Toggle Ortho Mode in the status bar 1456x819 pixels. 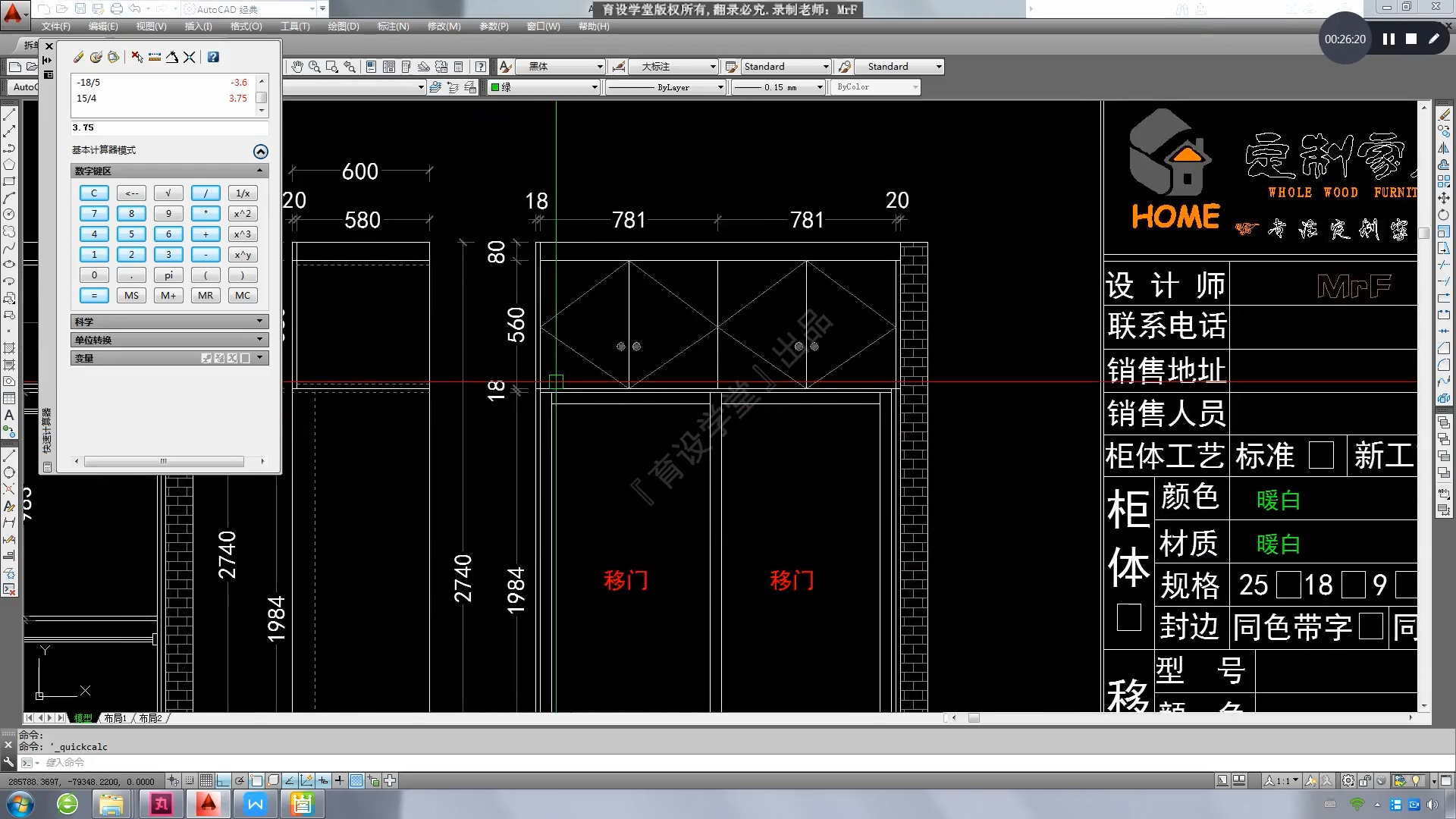click(223, 780)
